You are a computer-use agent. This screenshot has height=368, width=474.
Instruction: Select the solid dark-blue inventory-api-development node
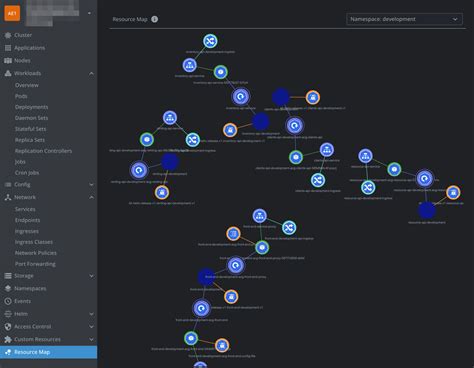click(x=261, y=121)
